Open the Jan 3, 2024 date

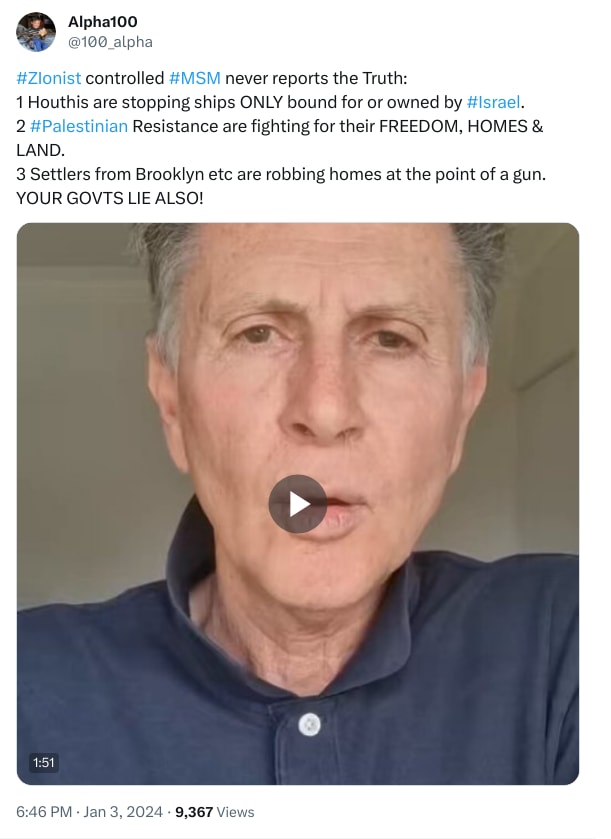pos(123,812)
